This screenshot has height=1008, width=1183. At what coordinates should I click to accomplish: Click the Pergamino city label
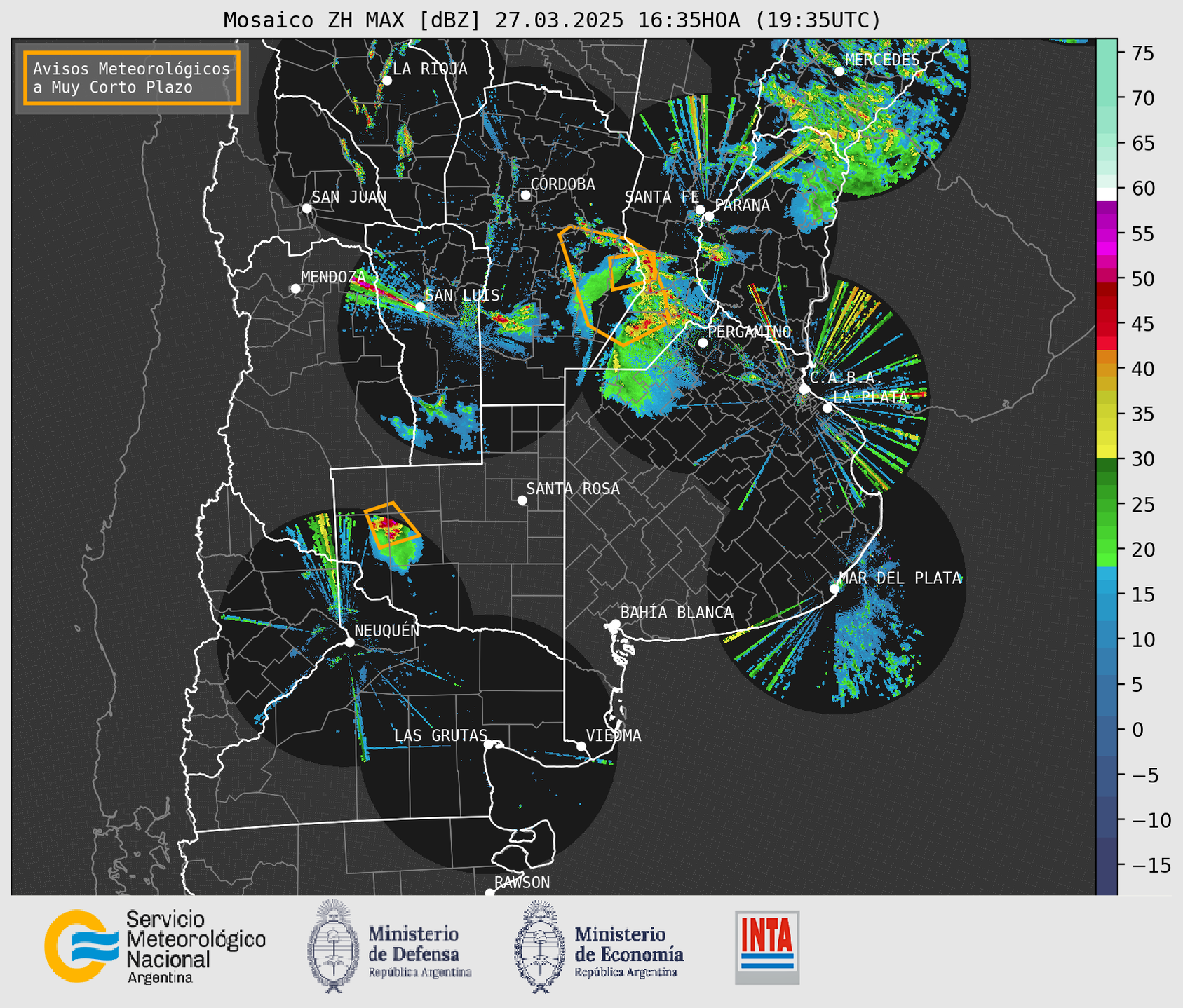[x=749, y=332]
